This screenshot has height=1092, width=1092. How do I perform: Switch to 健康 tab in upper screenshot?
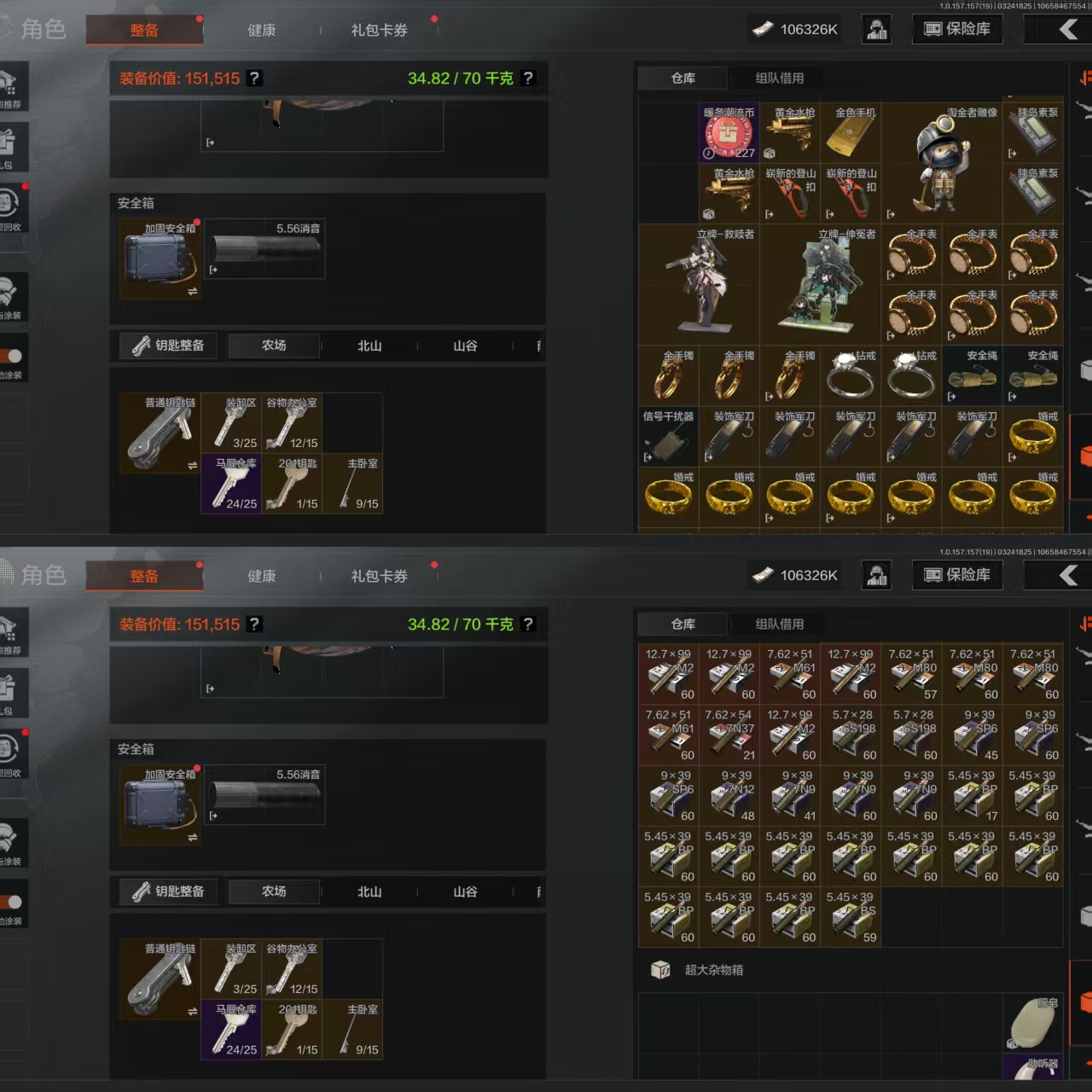click(262, 31)
